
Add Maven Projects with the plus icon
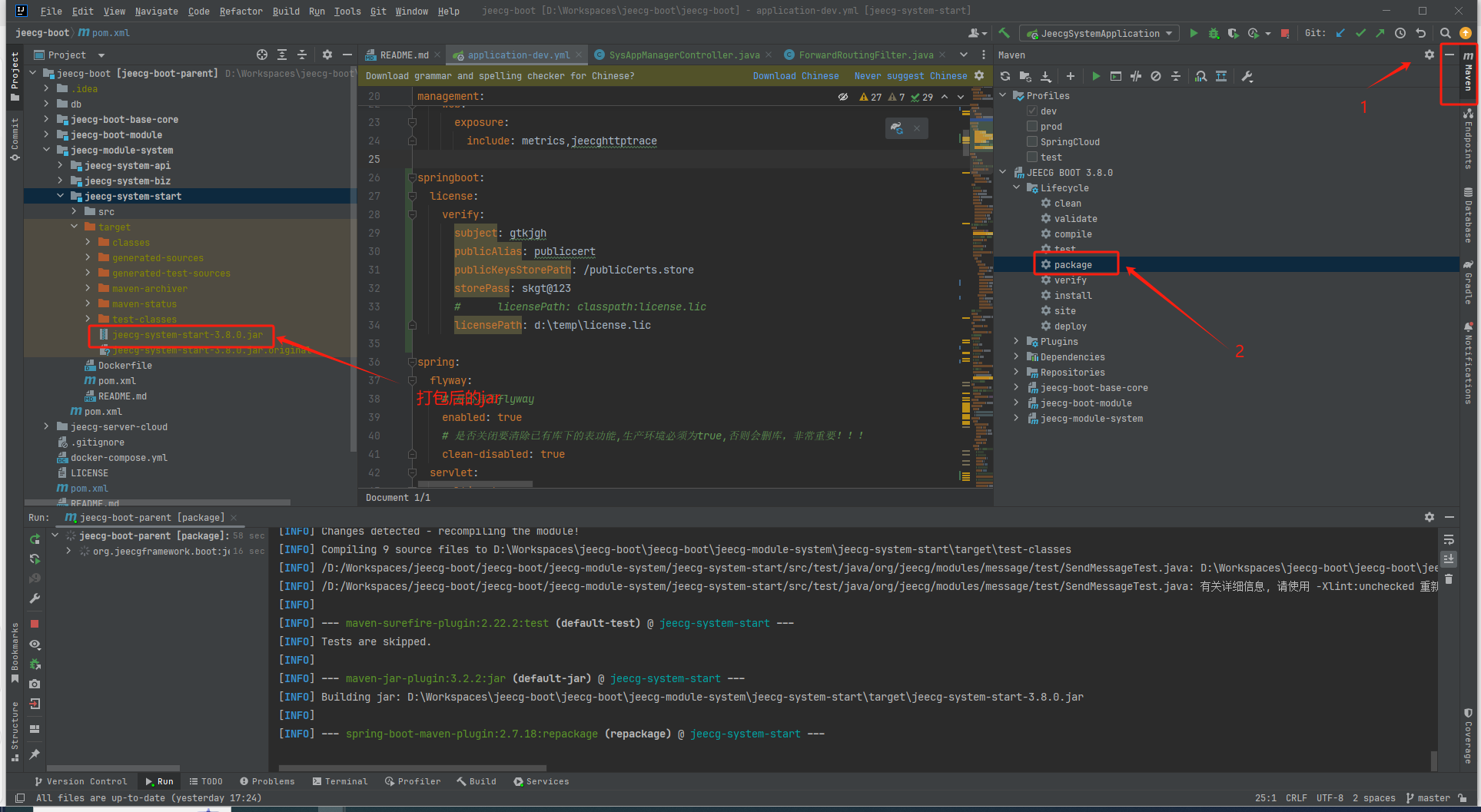pos(1070,76)
